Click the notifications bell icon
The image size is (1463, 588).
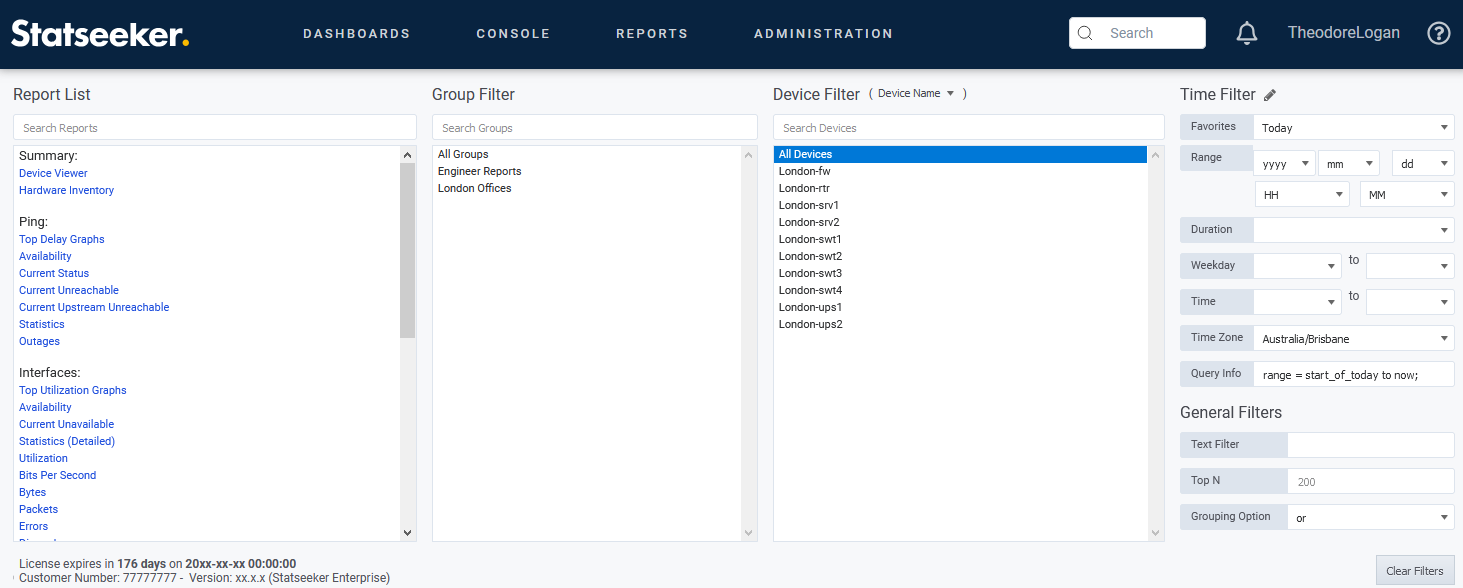pyautogui.click(x=1246, y=33)
